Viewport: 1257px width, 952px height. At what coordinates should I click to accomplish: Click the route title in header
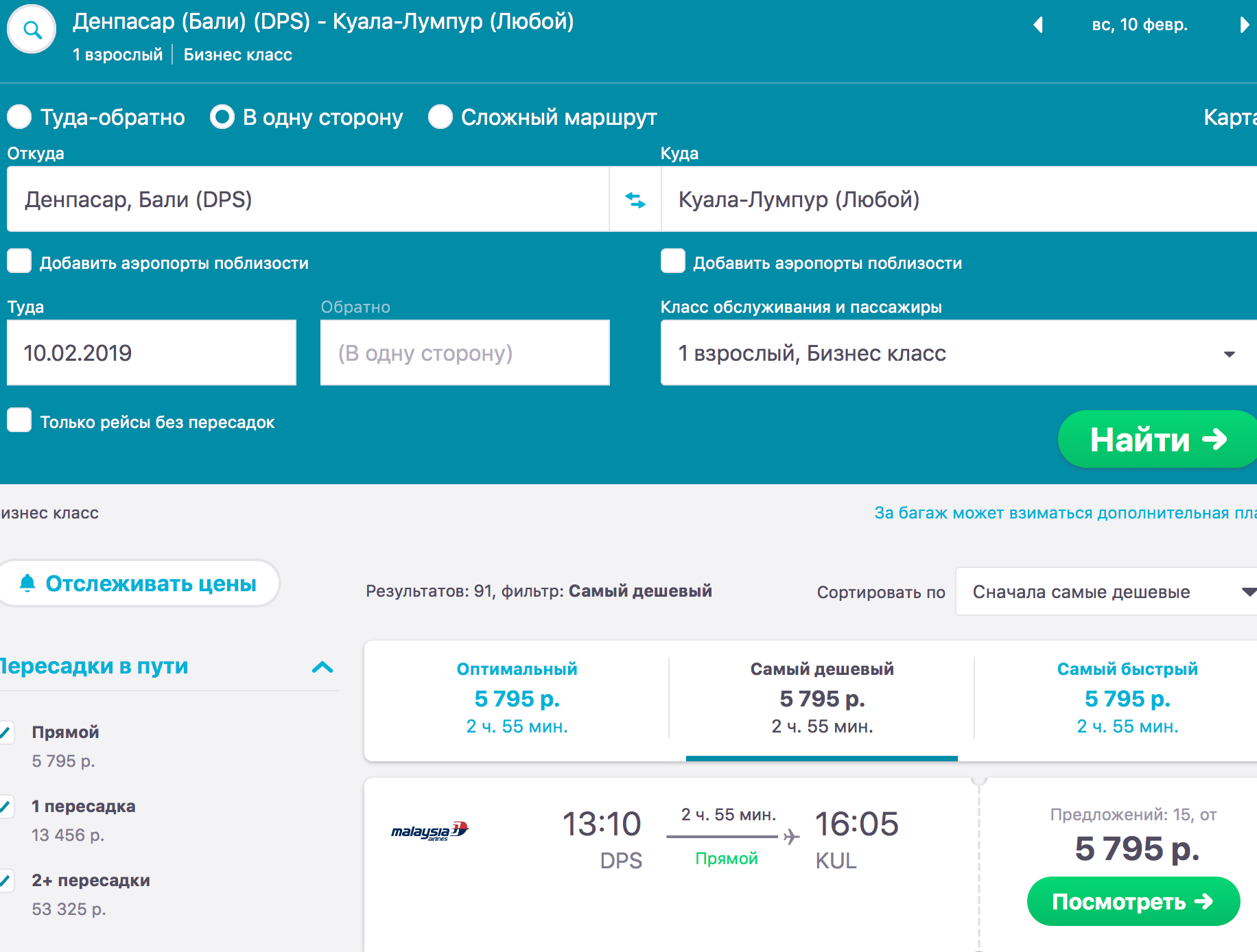[323, 21]
